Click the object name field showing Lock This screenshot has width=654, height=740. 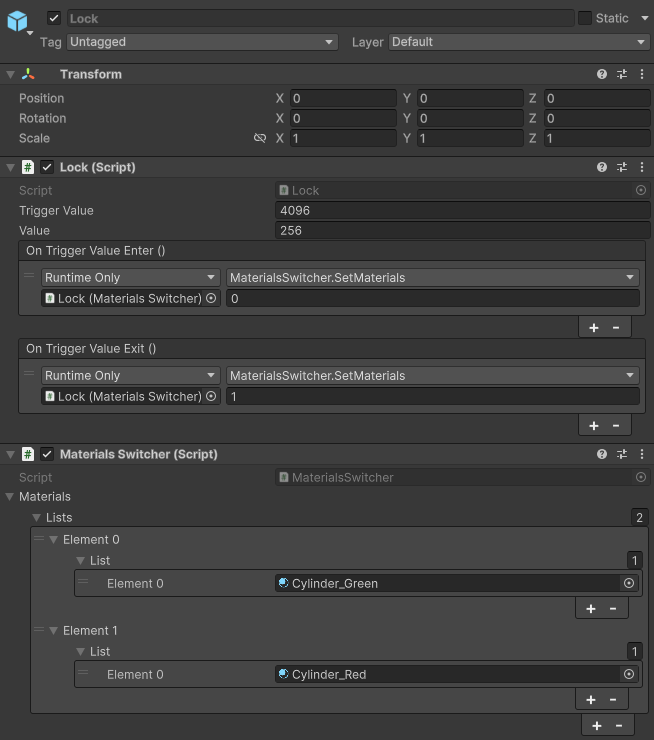point(320,18)
